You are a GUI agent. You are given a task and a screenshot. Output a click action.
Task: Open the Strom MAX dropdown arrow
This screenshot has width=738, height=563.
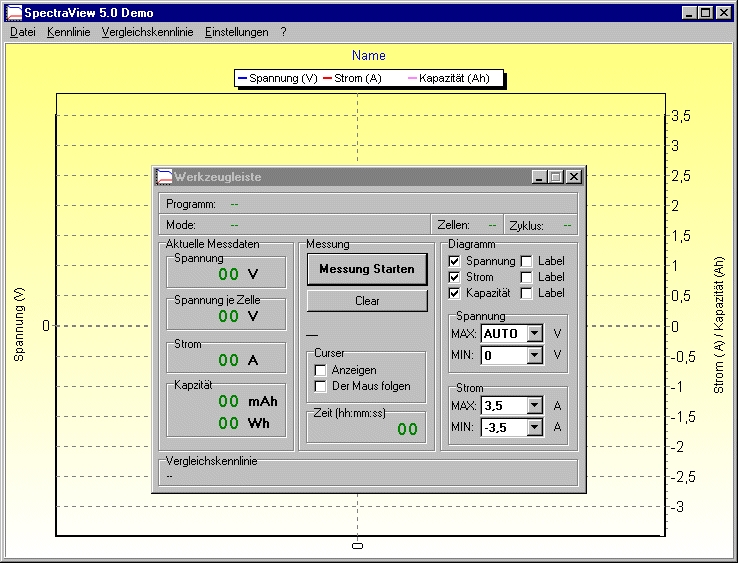tap(534, 405)
